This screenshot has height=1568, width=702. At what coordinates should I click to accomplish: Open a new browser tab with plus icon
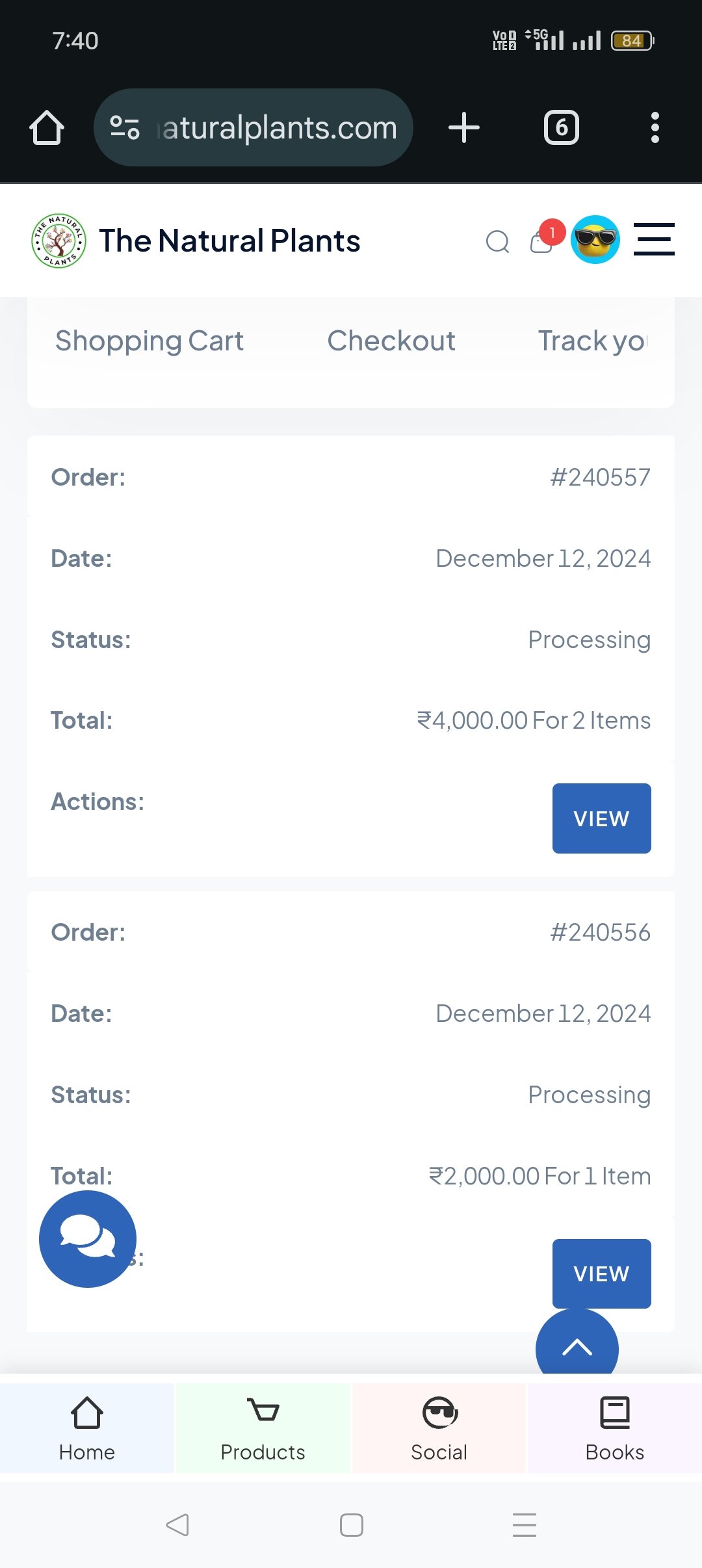(464, 127)
